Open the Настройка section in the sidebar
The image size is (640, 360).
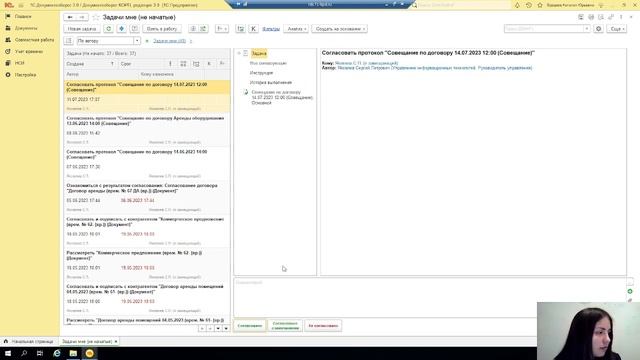click(x=25, y=75)
